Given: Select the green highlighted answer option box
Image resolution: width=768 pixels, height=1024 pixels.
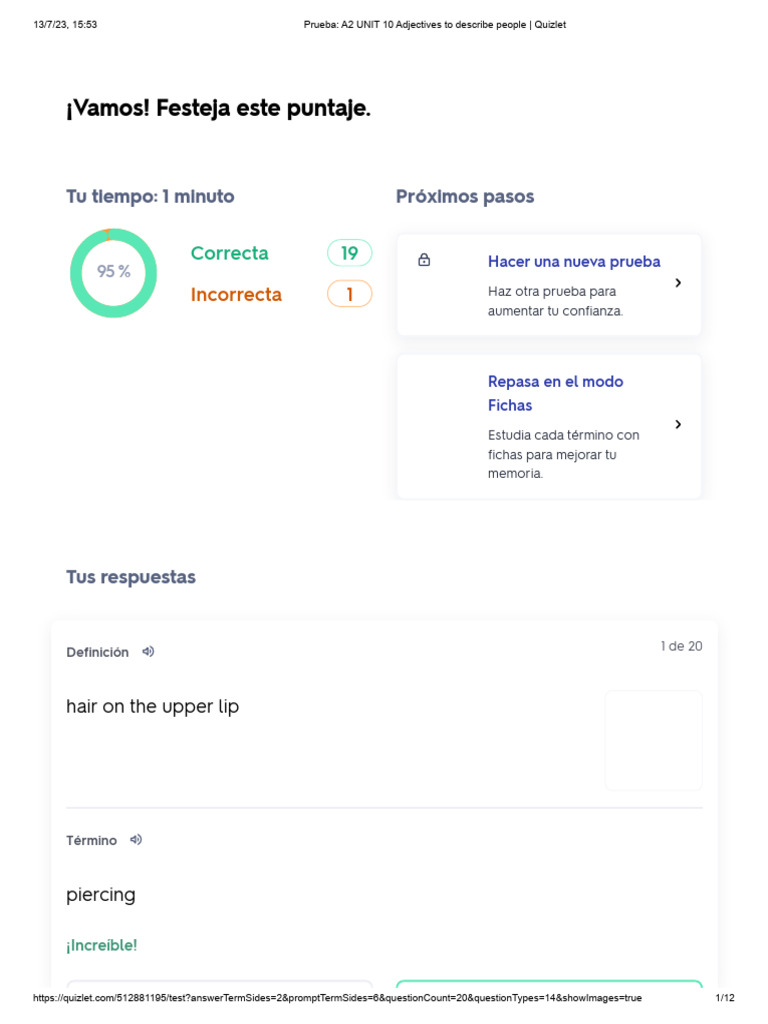Looking at the screenshot, I should click(x=549, y=984).
